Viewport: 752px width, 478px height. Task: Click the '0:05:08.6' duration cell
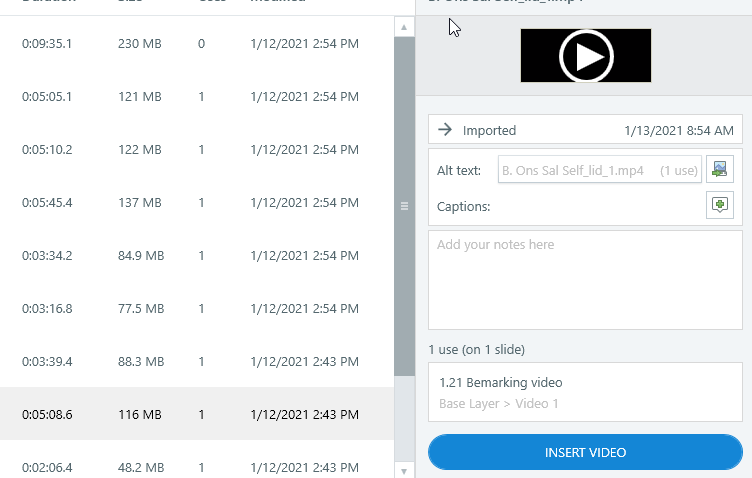point(47,414)
